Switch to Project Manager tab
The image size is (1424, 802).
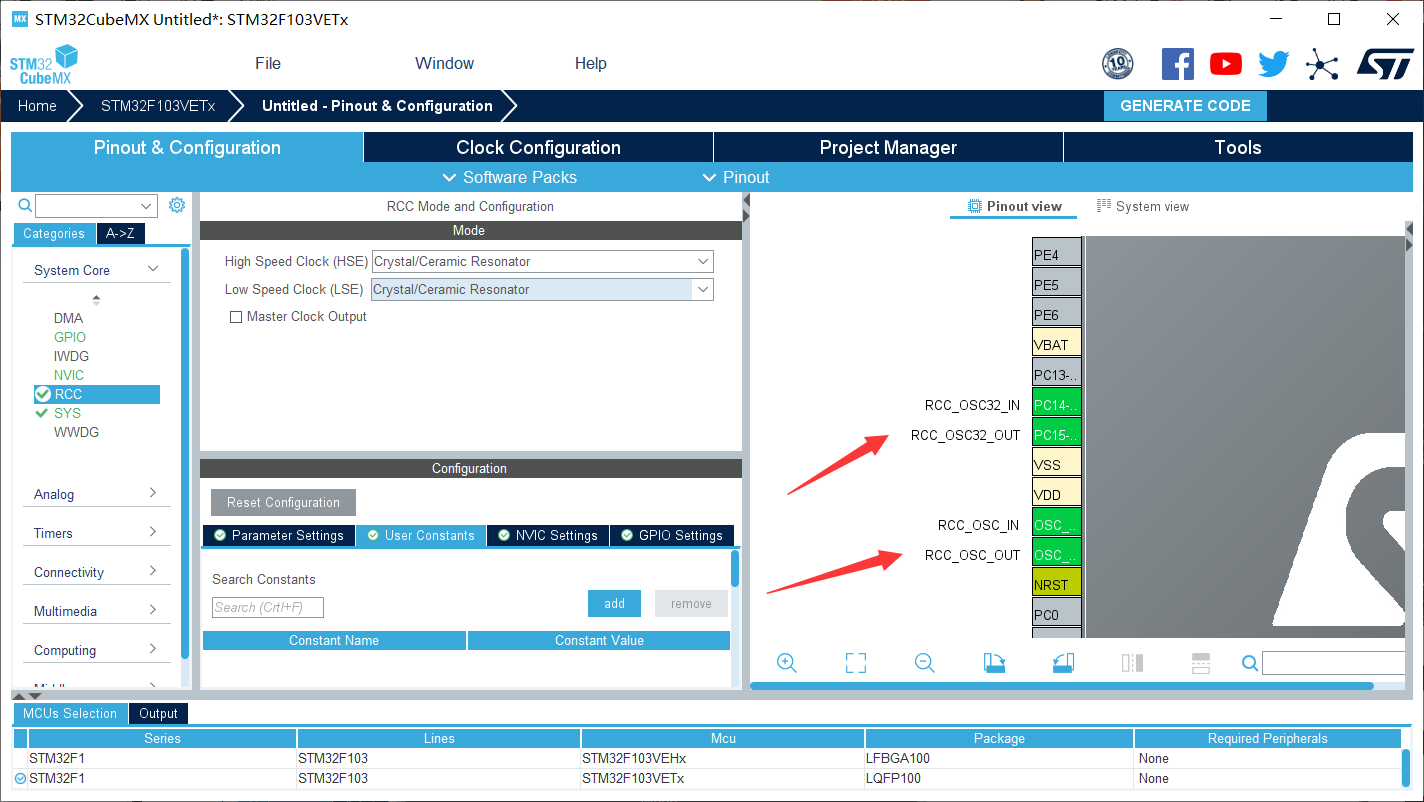pyautogui.click(x=888, y=147)
